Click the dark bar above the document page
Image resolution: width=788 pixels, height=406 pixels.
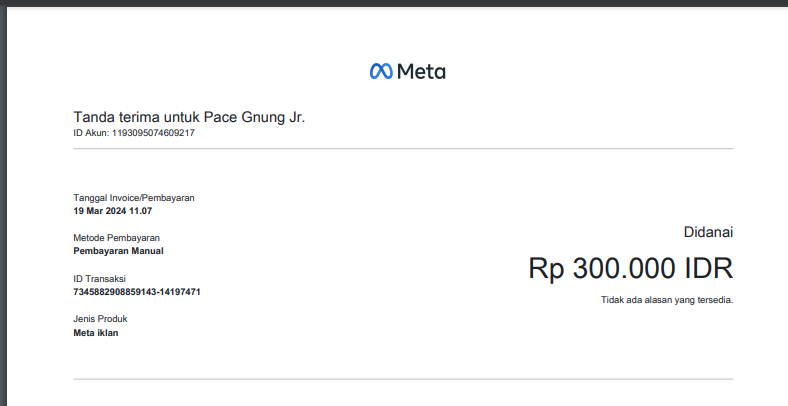pyautogui.click(x=394, y=3)
